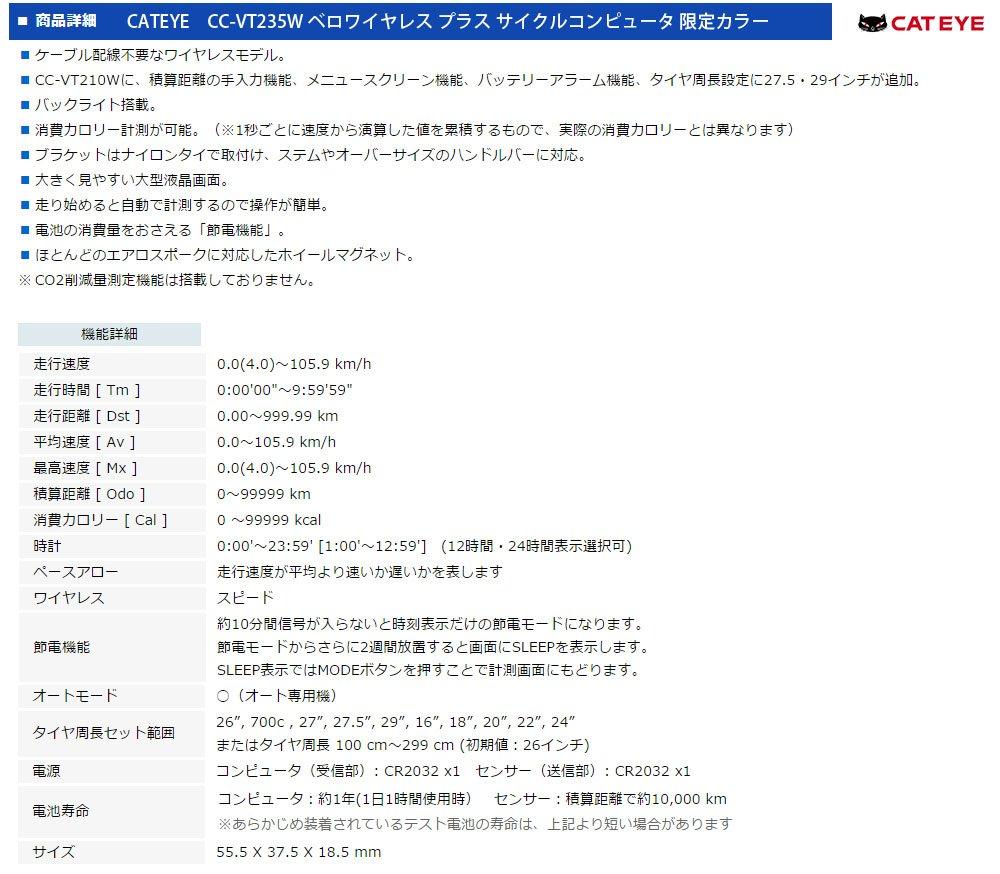Select the 消費カロリー [ Cal ] label
Viewport: 1000px width, 874px height.
(x=100, y=520)
